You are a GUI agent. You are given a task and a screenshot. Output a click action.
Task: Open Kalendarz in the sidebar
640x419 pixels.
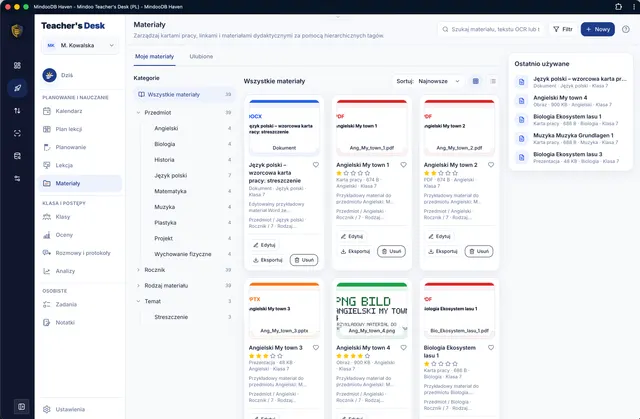click(x=80, y=111)
